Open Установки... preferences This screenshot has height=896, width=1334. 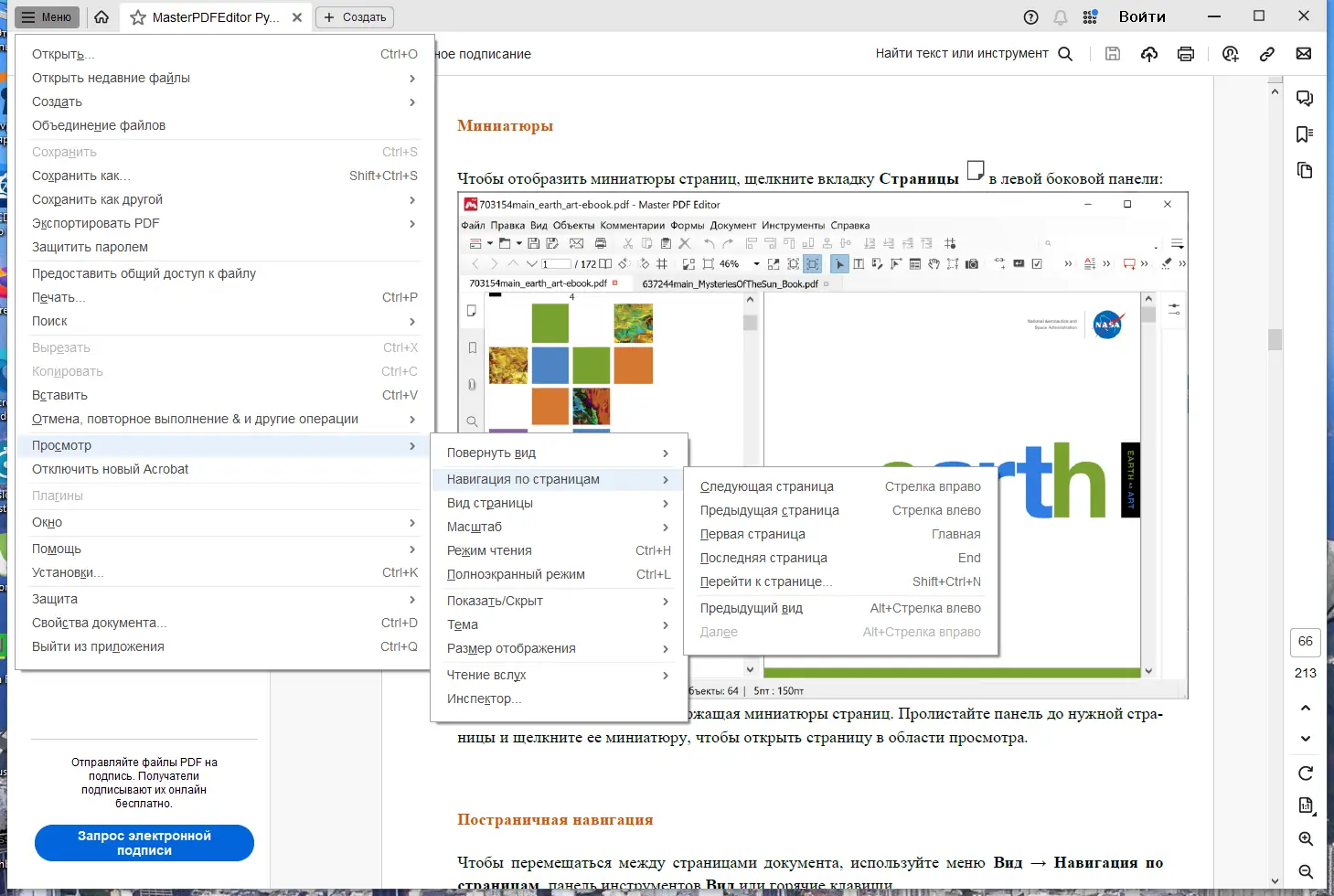[225, 572]
